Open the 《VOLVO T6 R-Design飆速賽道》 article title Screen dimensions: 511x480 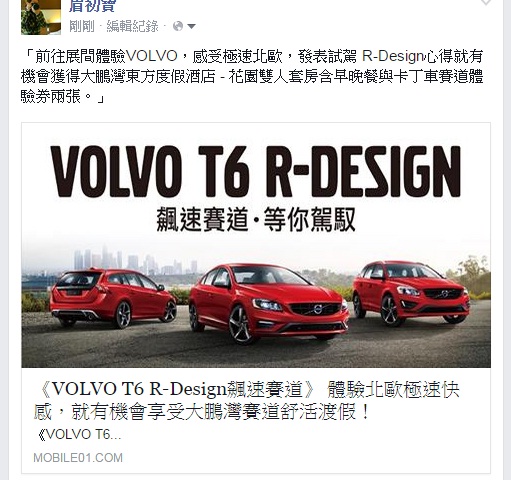click(174, 389)
